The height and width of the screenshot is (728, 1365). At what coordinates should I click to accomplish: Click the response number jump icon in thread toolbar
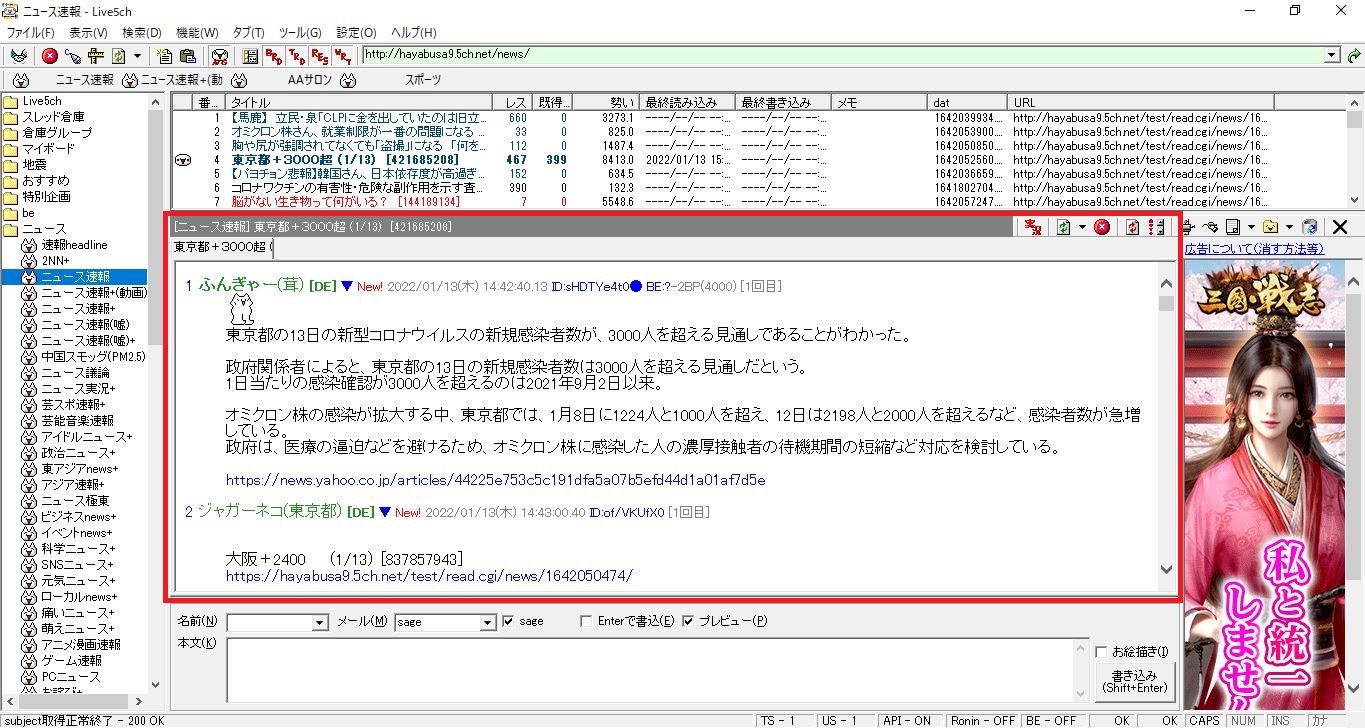[1156, 227]
